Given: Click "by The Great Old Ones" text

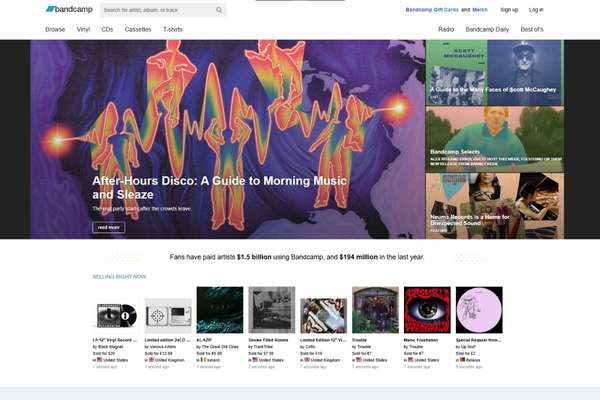Looking at the screenshot, I should click(x=217, y=347).
